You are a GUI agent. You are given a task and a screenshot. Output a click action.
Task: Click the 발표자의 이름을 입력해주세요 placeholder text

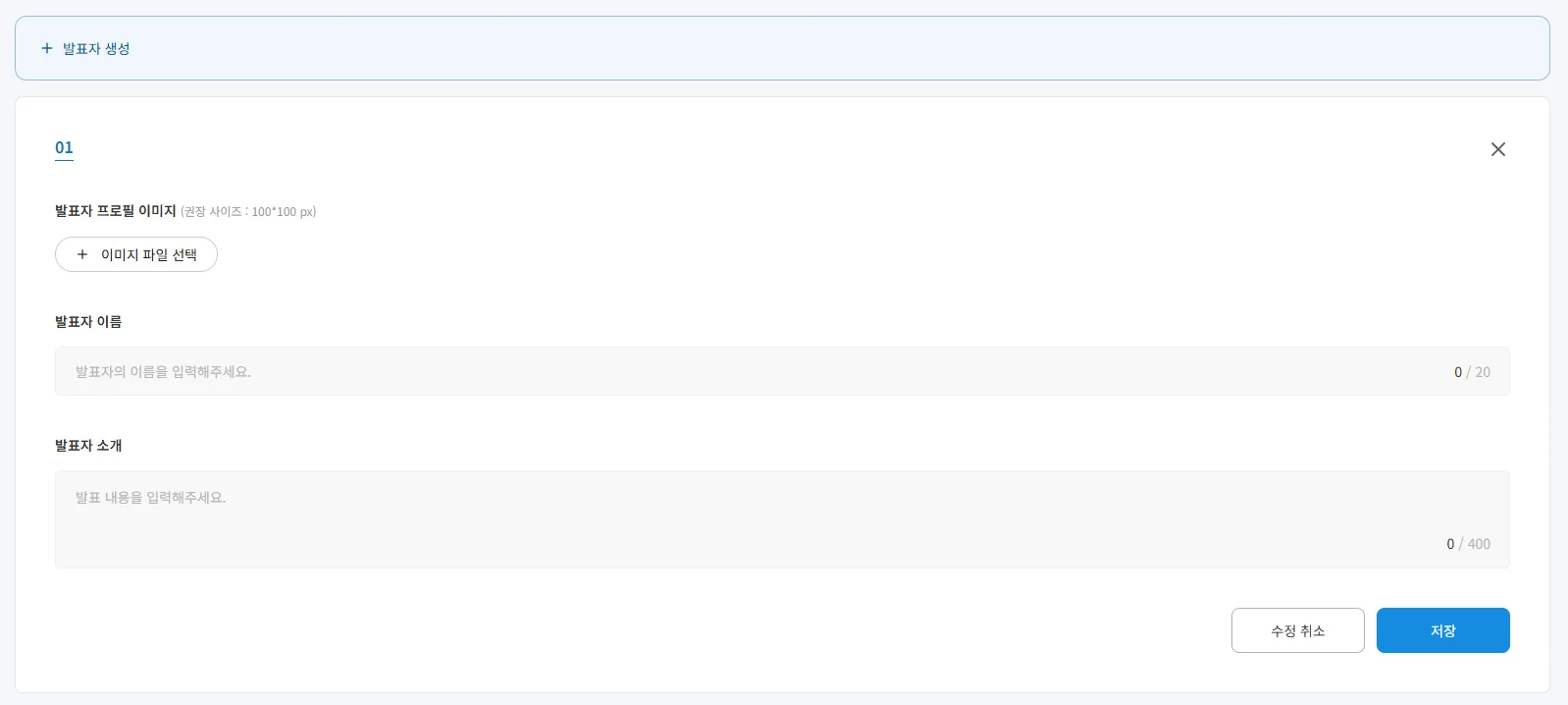(x=163, y=372)
